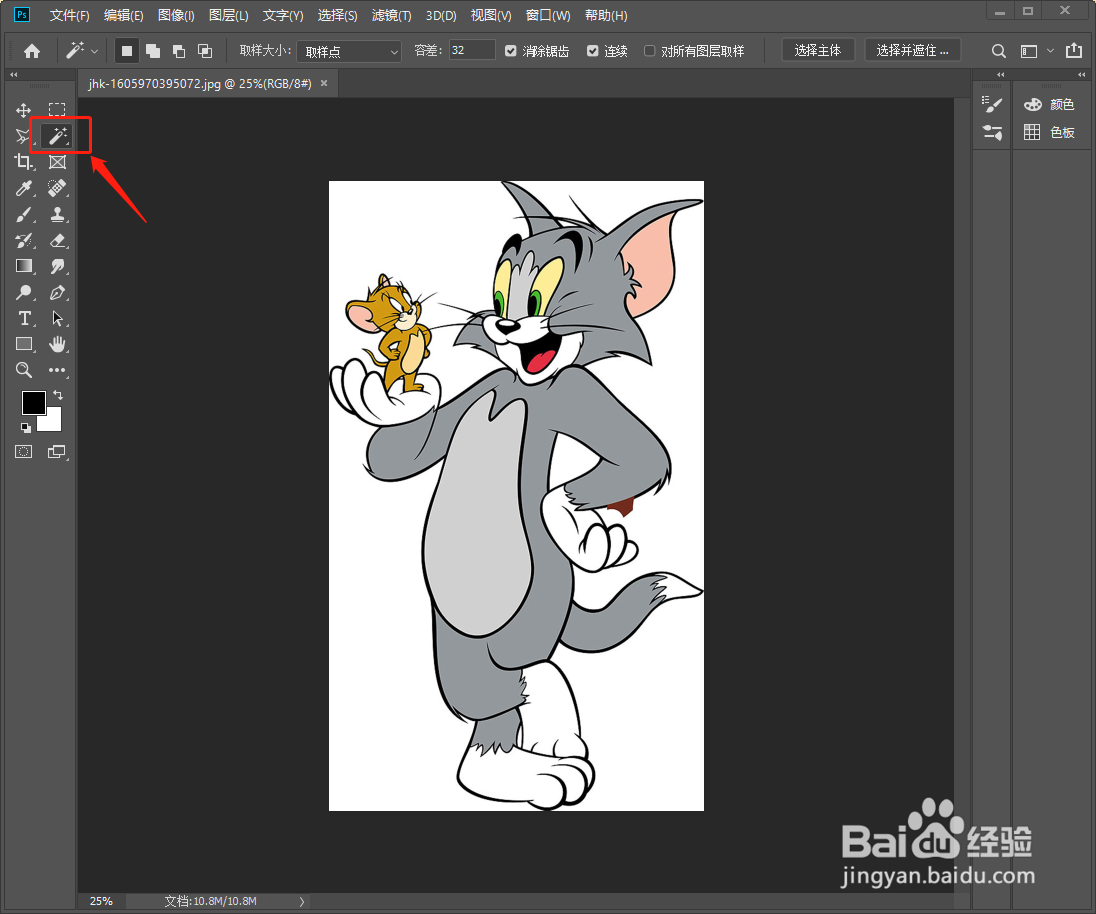This screenshot has height=914, width=1096.
Task: Select the Brush tool
Action: [23, 215]
